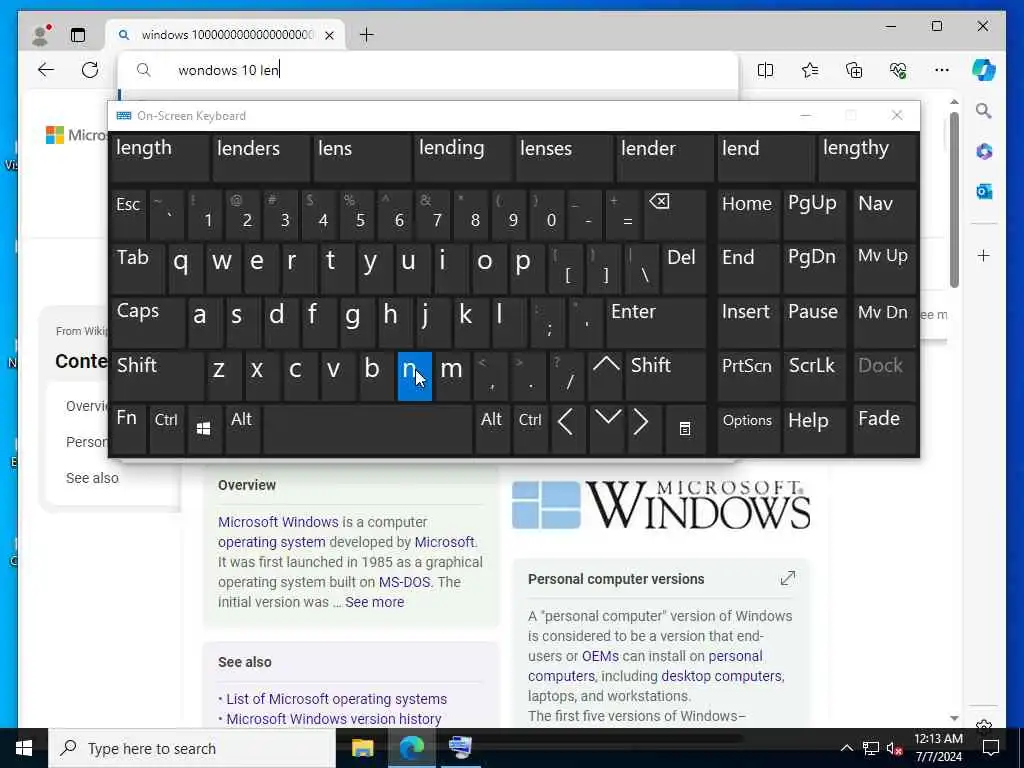
Task: Click the Enter key on keyboard
Action: tap(656, 321)
